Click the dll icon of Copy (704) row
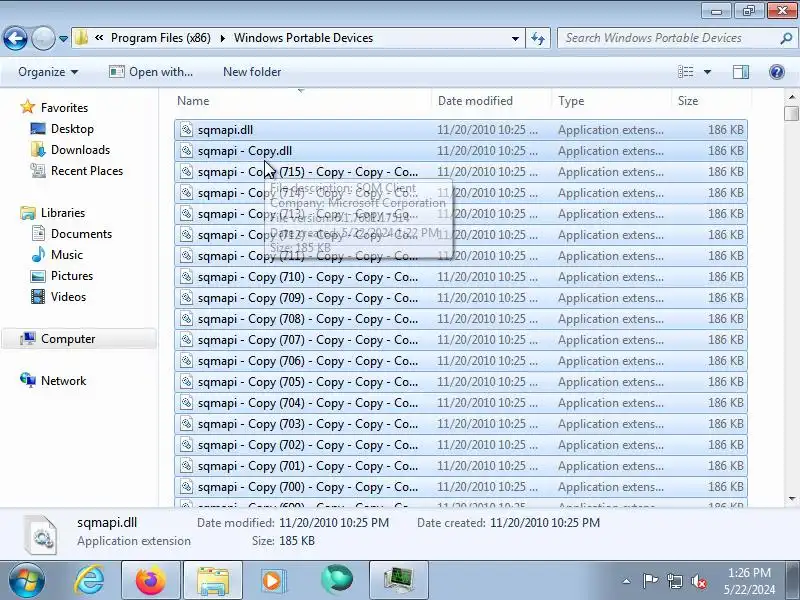This screenshot has height=600, width=800. coord(187,403)
